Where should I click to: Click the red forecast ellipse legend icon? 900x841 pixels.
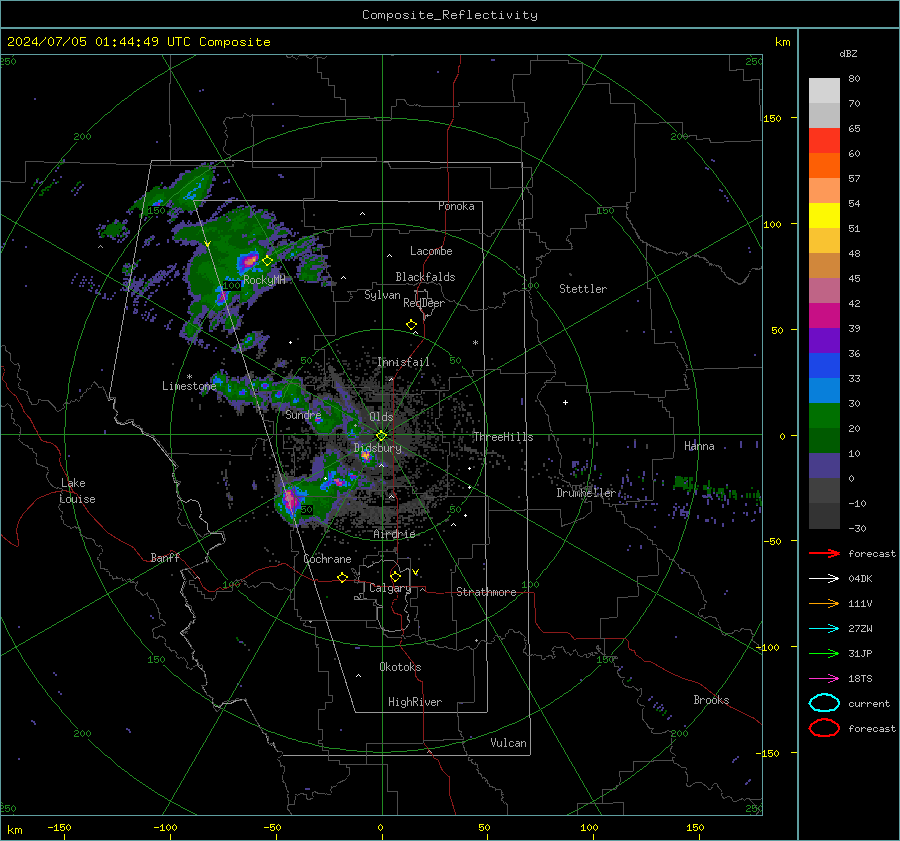(x=824, y=728)
